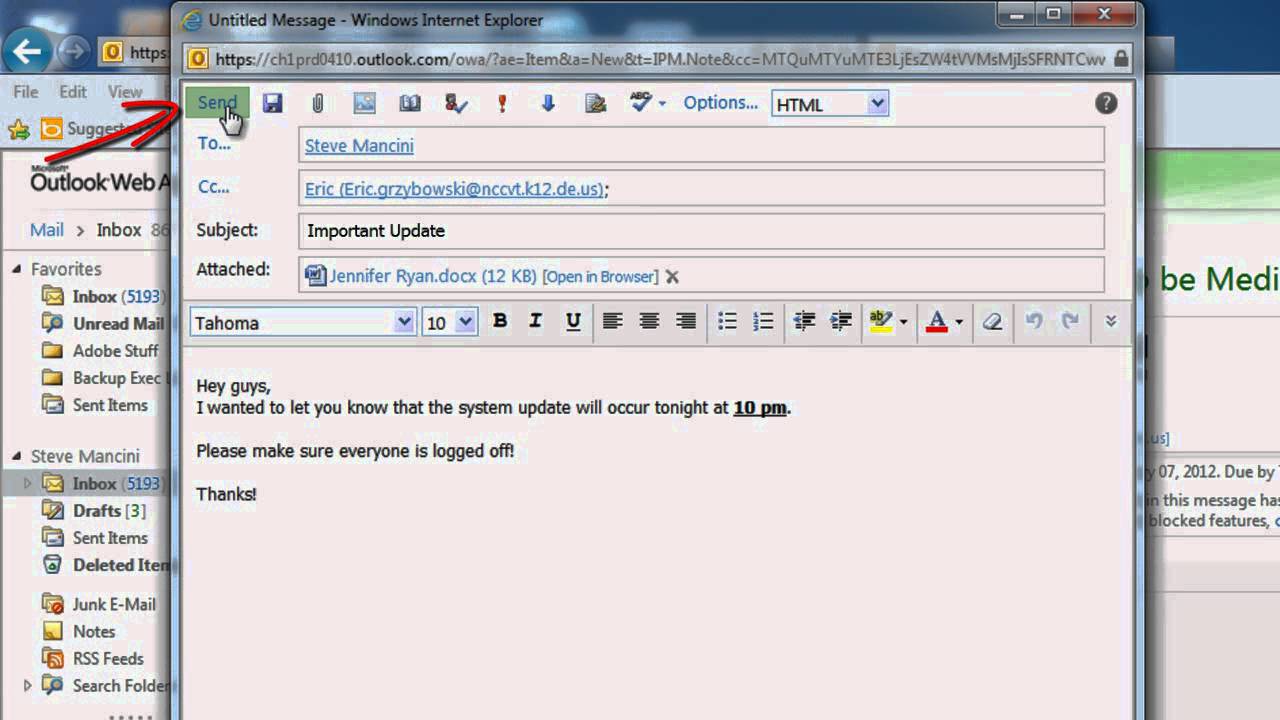Open Jennifer Ryan.docx attachment
The image size is (1280, 720).
point(432,276)
